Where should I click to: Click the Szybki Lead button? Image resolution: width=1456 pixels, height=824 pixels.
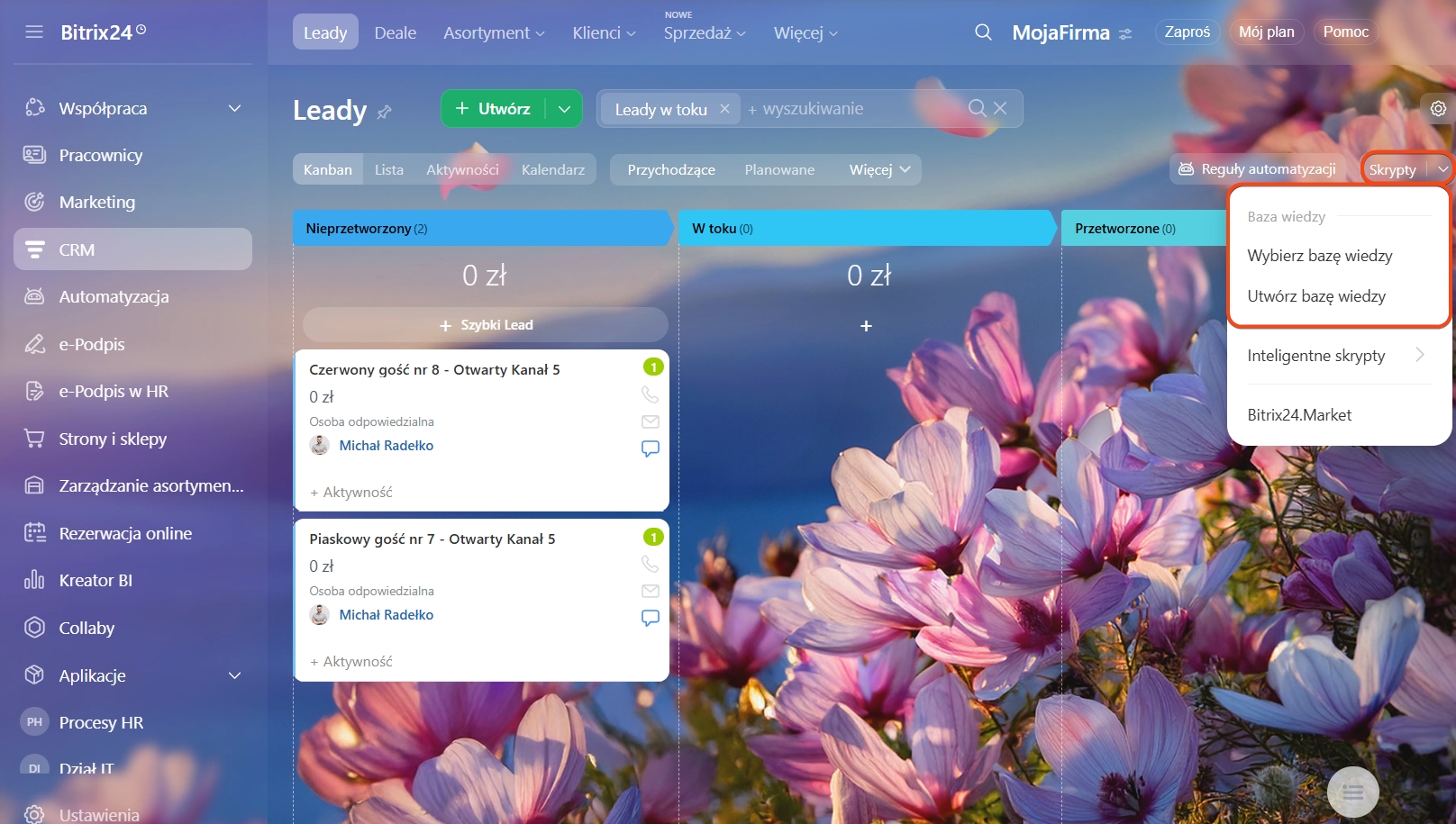pyautogui.click(x=486, y=325)
